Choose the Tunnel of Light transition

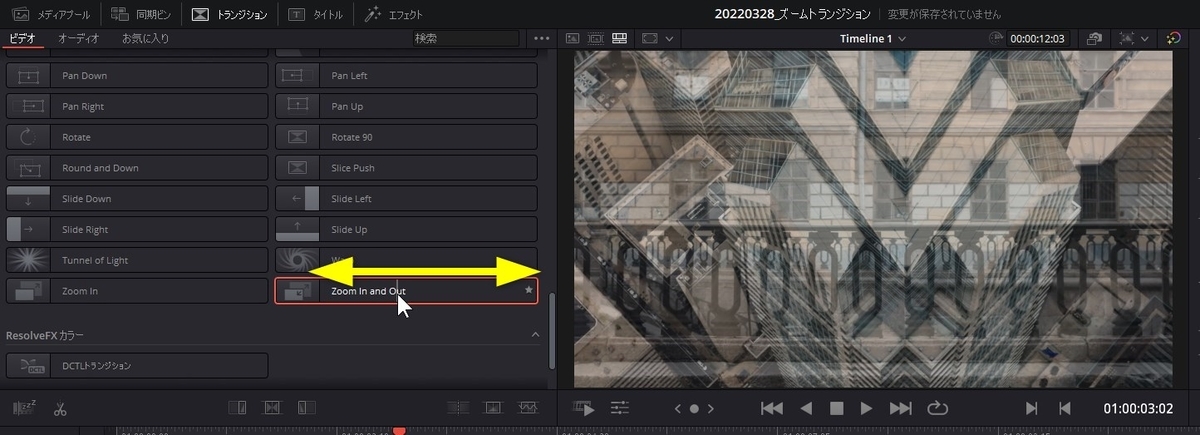137,260
